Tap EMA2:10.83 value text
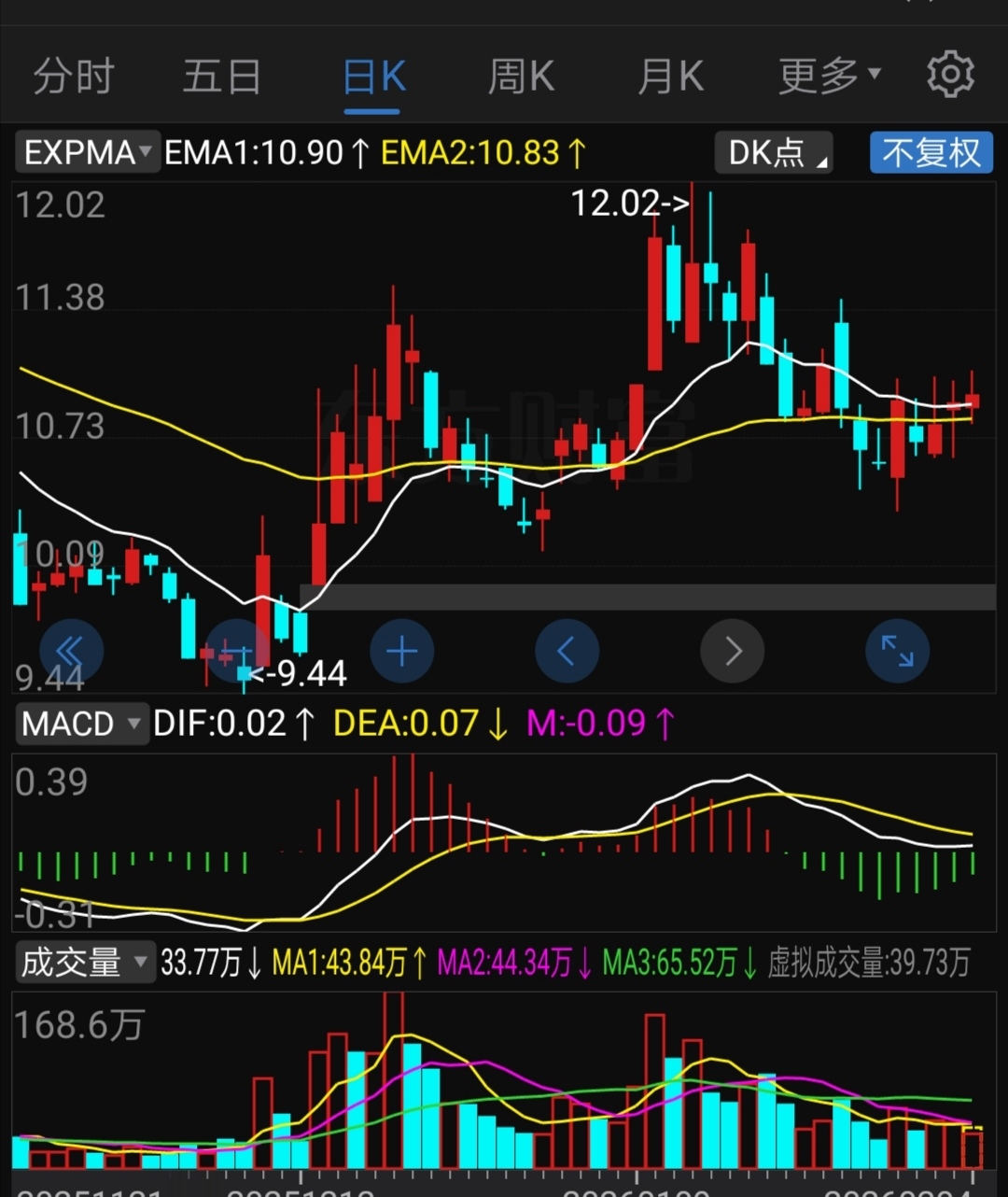1008x1197 pixels. pyautogui.click(x=483, y=152)
